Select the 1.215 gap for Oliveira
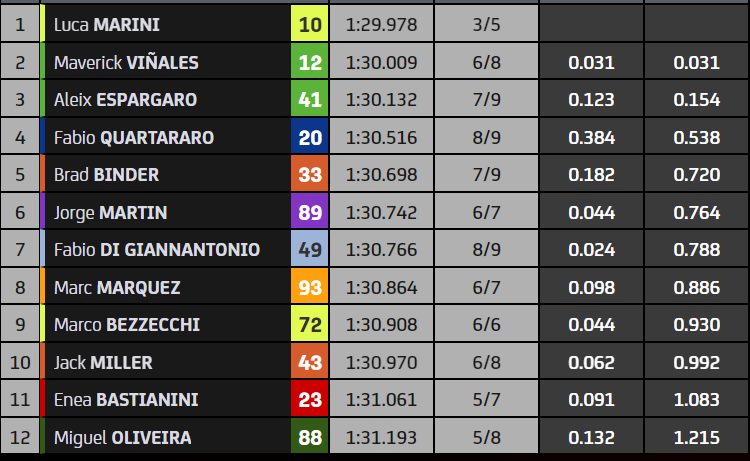This screenshot has width=750, height=461. tap(697, 438)
